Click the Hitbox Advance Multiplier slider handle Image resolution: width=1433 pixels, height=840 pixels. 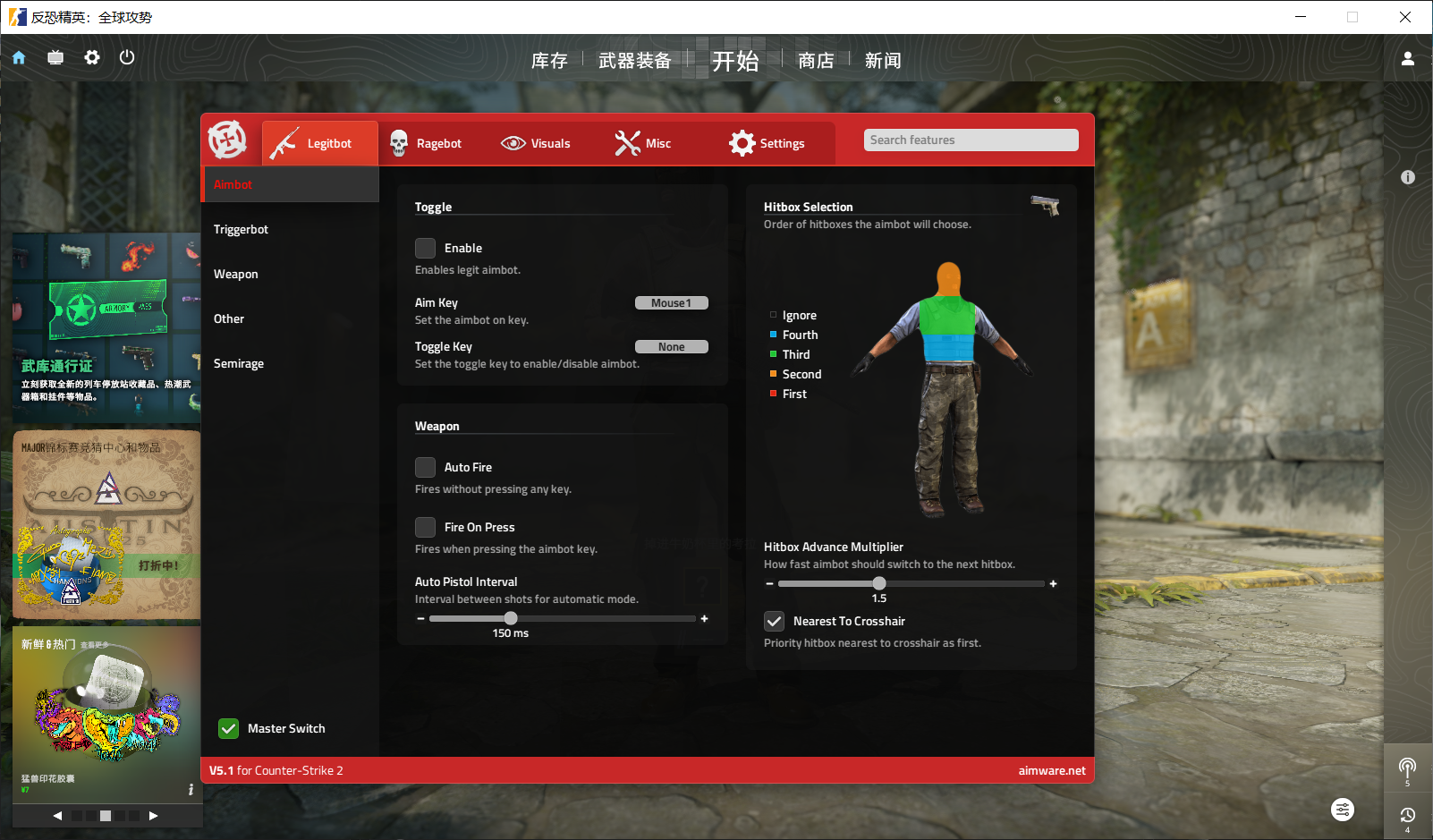pos(879,583)
